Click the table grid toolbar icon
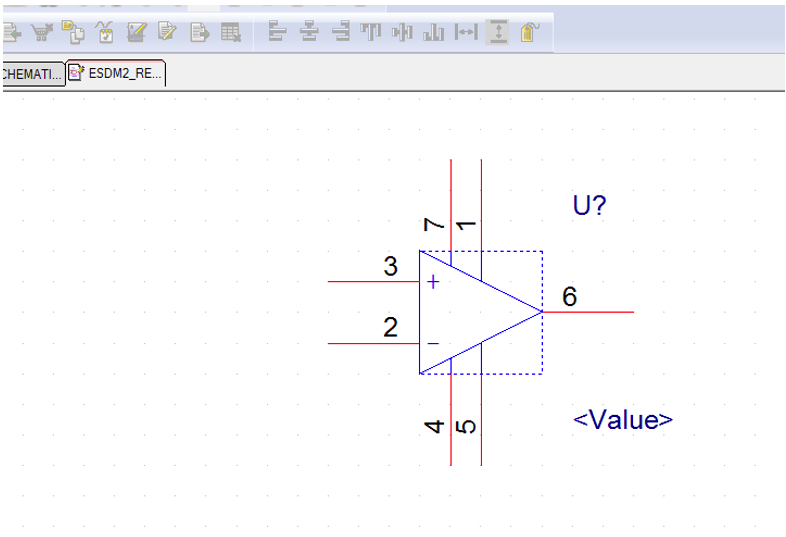This screenshot has width=786, height=537. point(231,33)
